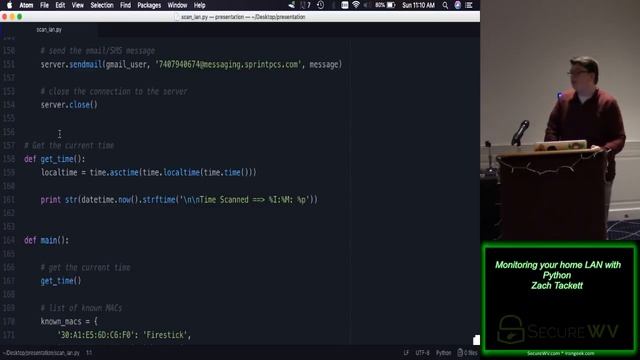Open the Wi-Fi status menu
Viewport: 640px width, 360px height.
pyautogui.click(x=356, y=5)
